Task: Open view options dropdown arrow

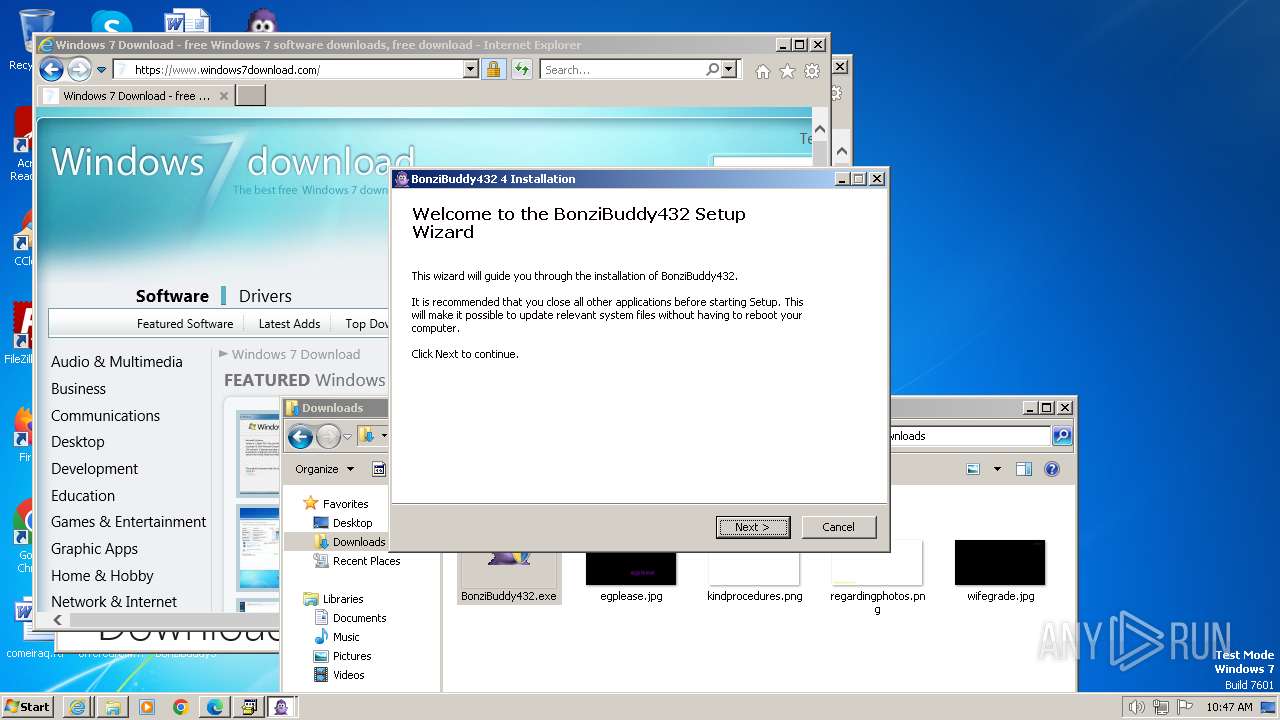Action: [x=997, y=469]
